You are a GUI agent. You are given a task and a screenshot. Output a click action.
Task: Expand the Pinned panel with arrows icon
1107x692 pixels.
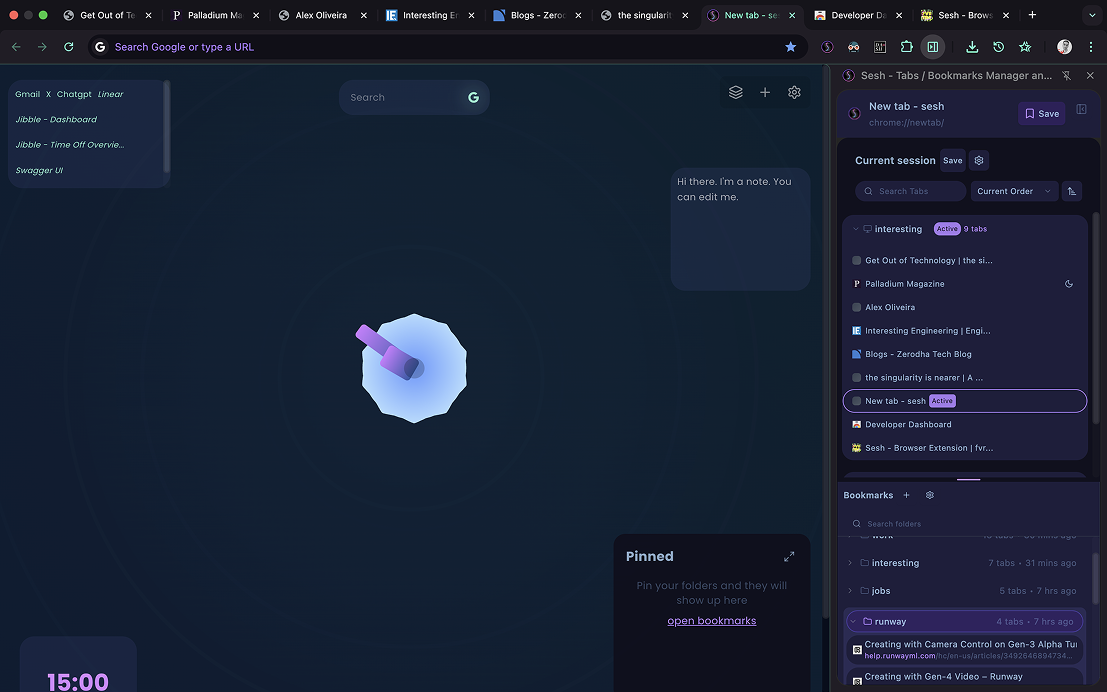coord(789,556)
